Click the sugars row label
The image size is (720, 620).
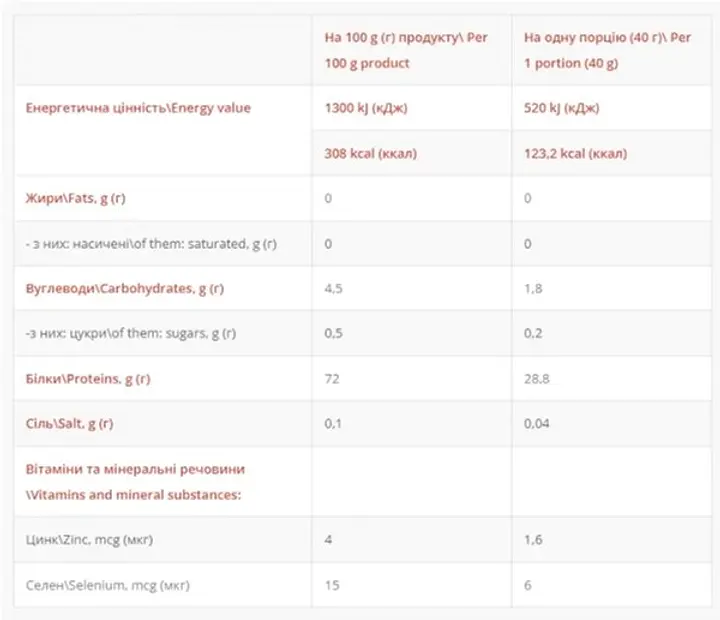point(132,334)
